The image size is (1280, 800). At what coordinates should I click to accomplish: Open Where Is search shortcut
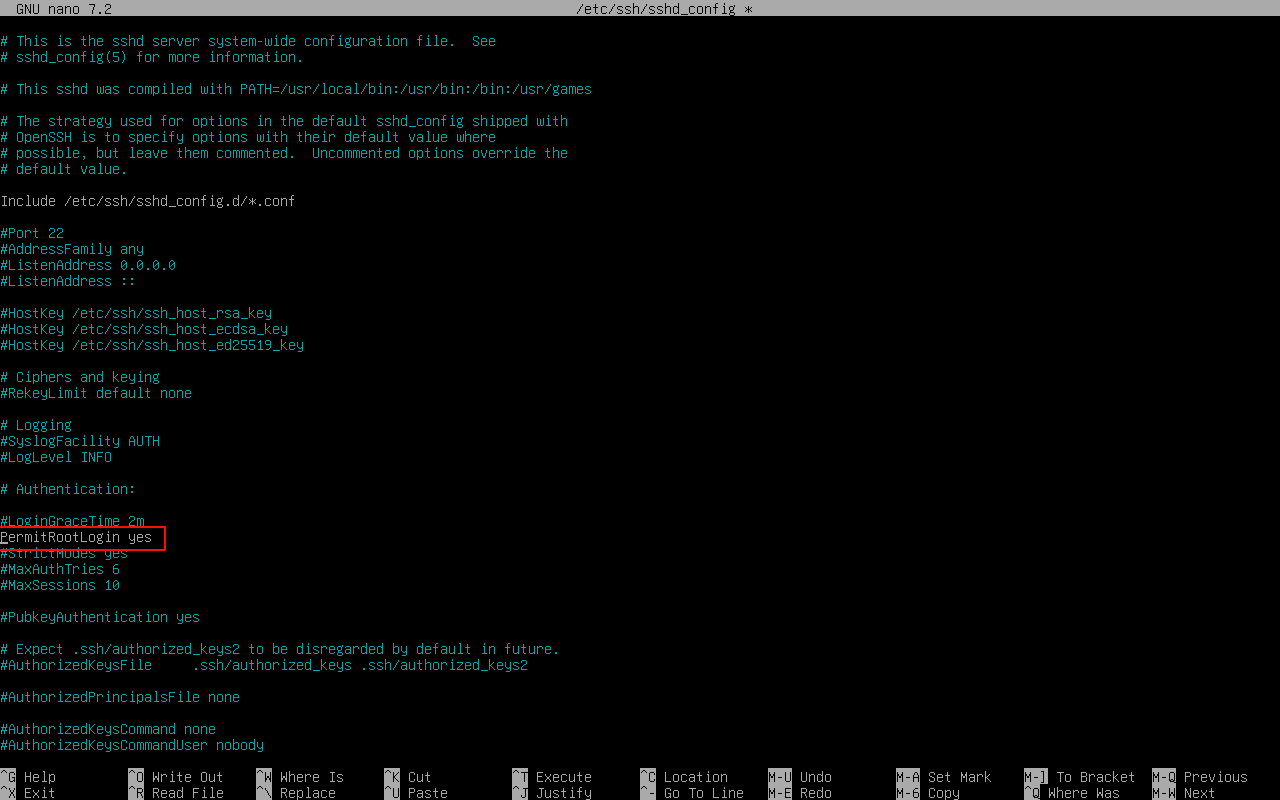coord(311,777)
